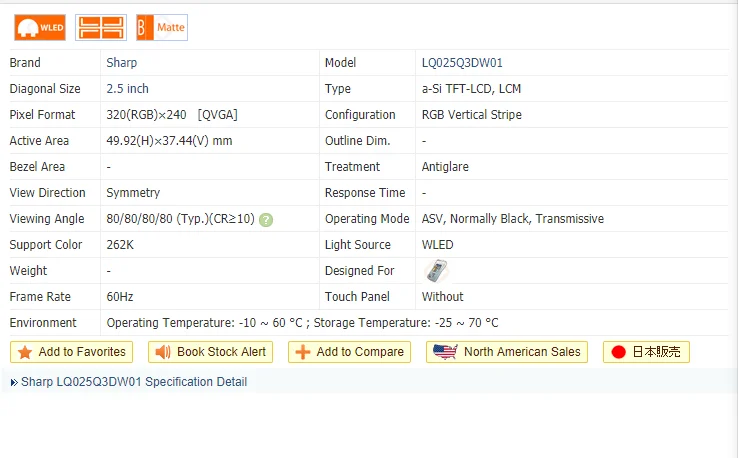Click the a-Si TFT-LCD, LCM type value
Viewport: 738px width, 458px height.
(471, 88)
